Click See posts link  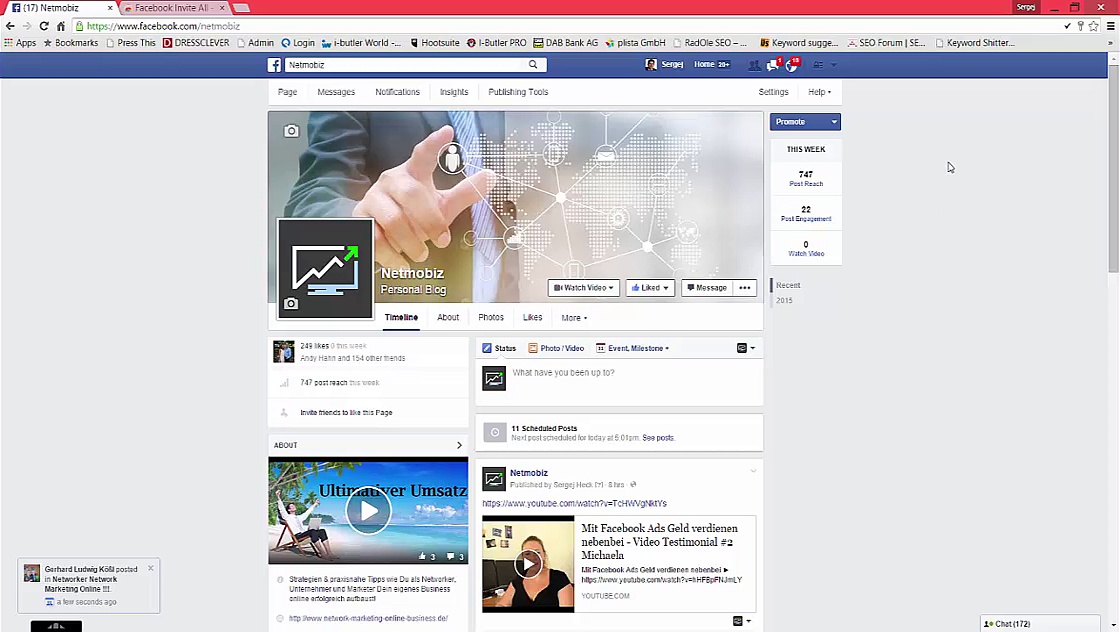tap(658, 438)
